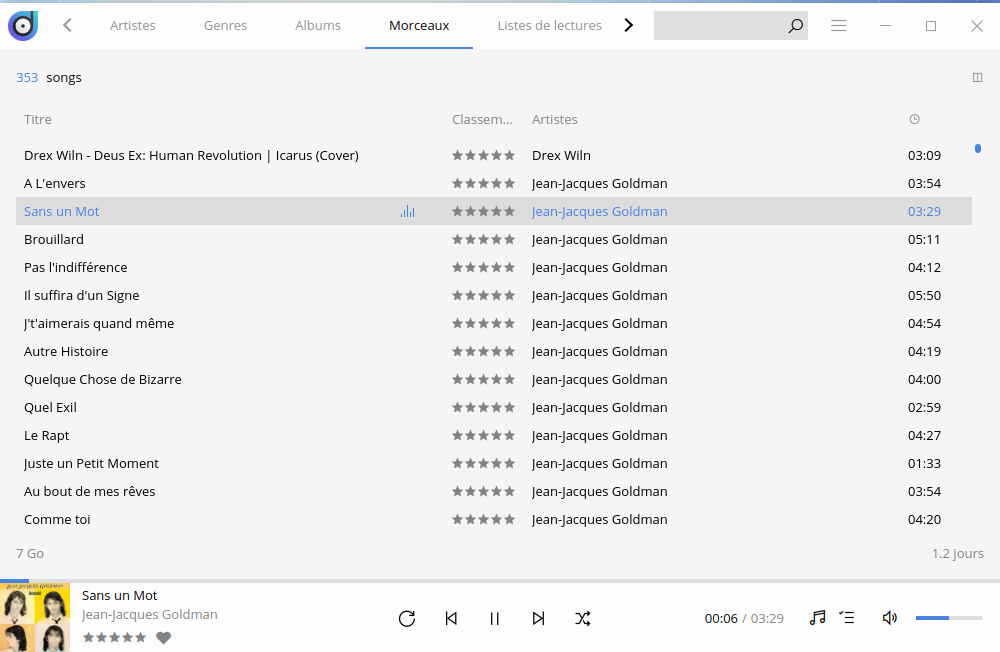
Task: Skip to the next track
Action: [x=538, y=618]
